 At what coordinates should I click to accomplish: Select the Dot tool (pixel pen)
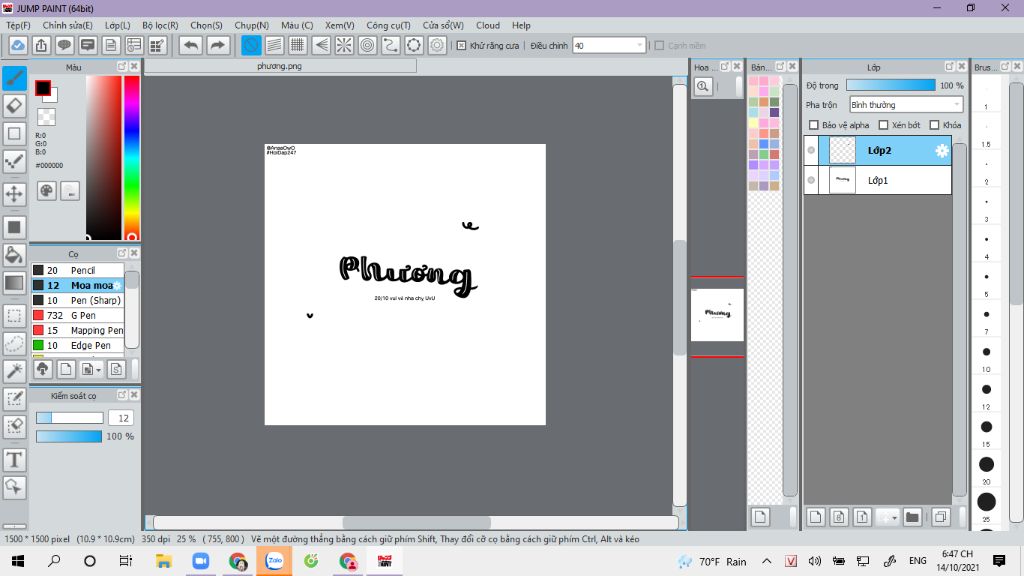point(14,161)
